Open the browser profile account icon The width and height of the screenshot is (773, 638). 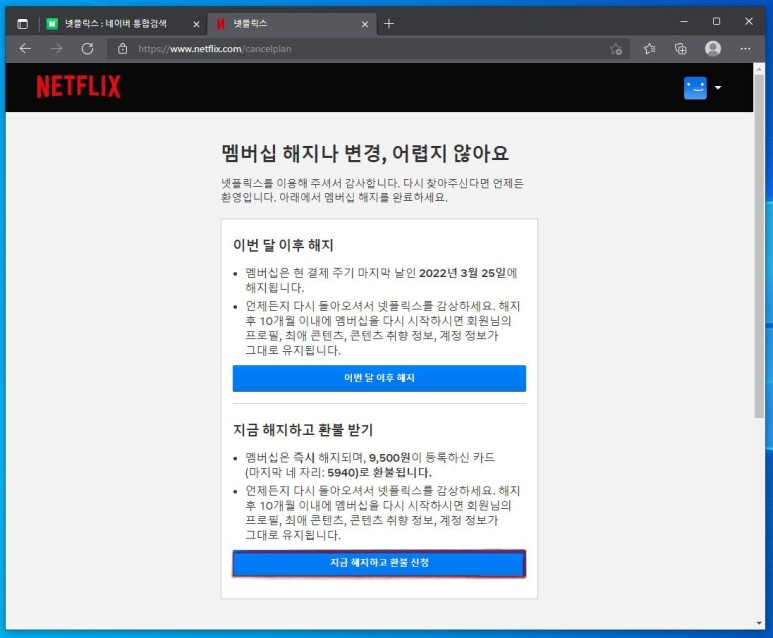click(713, 49)
